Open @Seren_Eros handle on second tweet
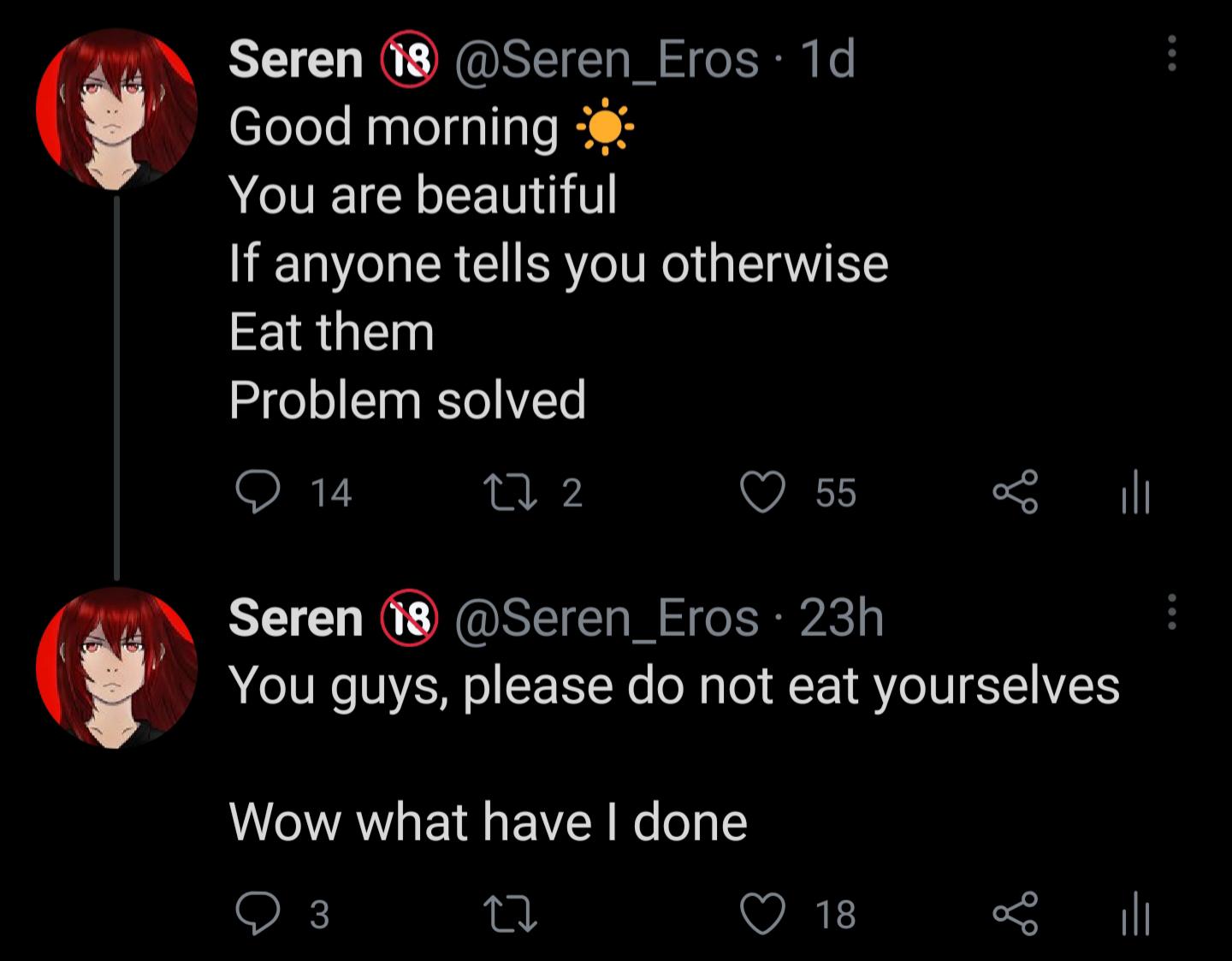 [x=607, y=618]
